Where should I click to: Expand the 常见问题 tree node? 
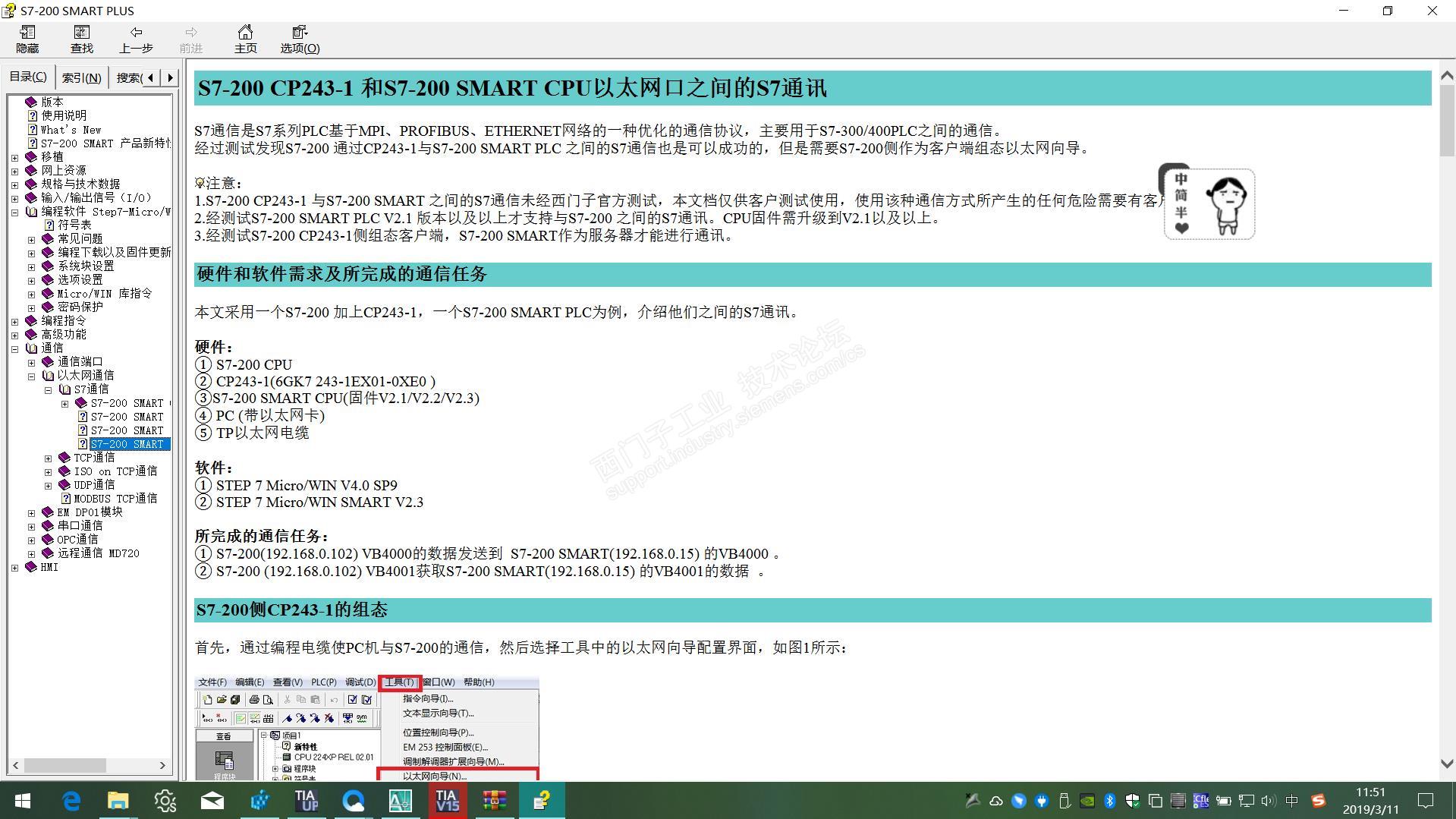(31, 239)
